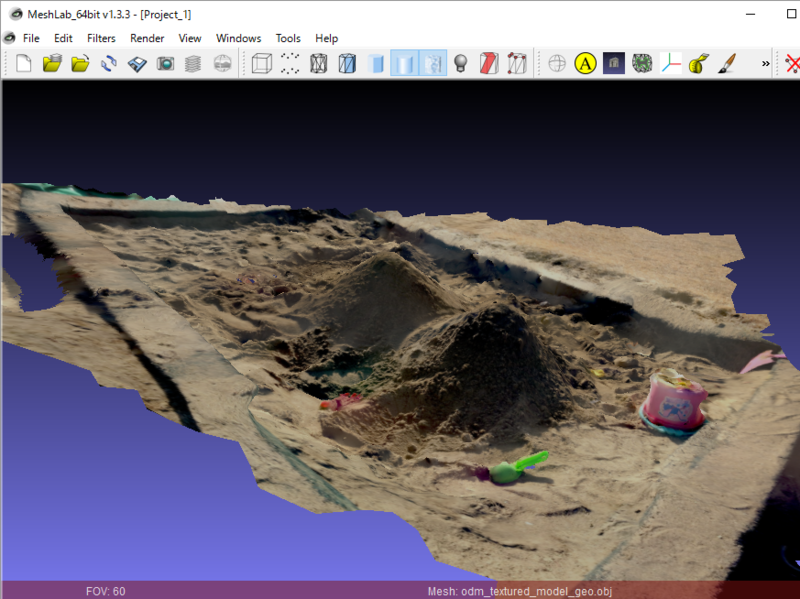Click the FOV: 60 readout
800x599 pixels.
tap(106, 591)
